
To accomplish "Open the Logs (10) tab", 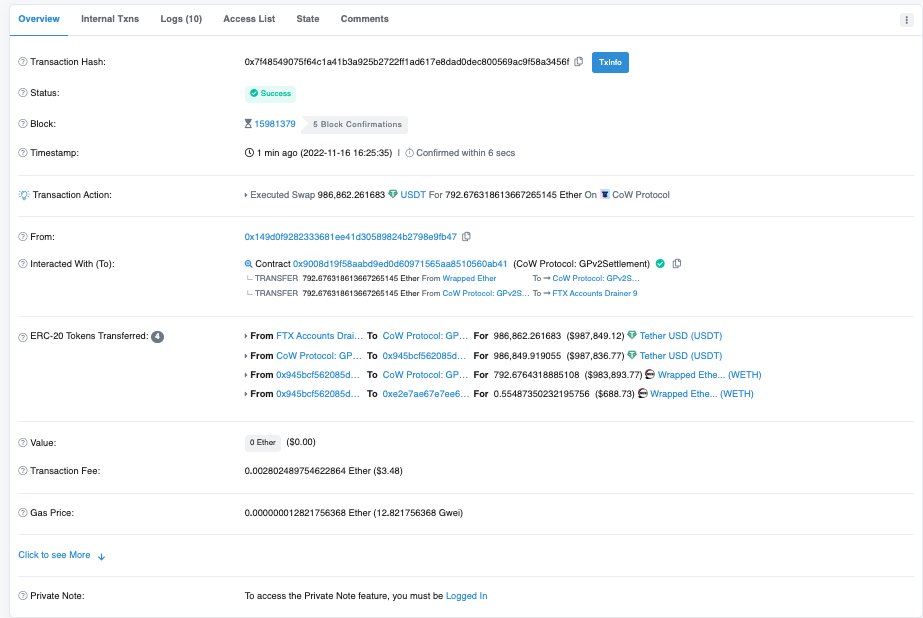I will coord(181,19).
